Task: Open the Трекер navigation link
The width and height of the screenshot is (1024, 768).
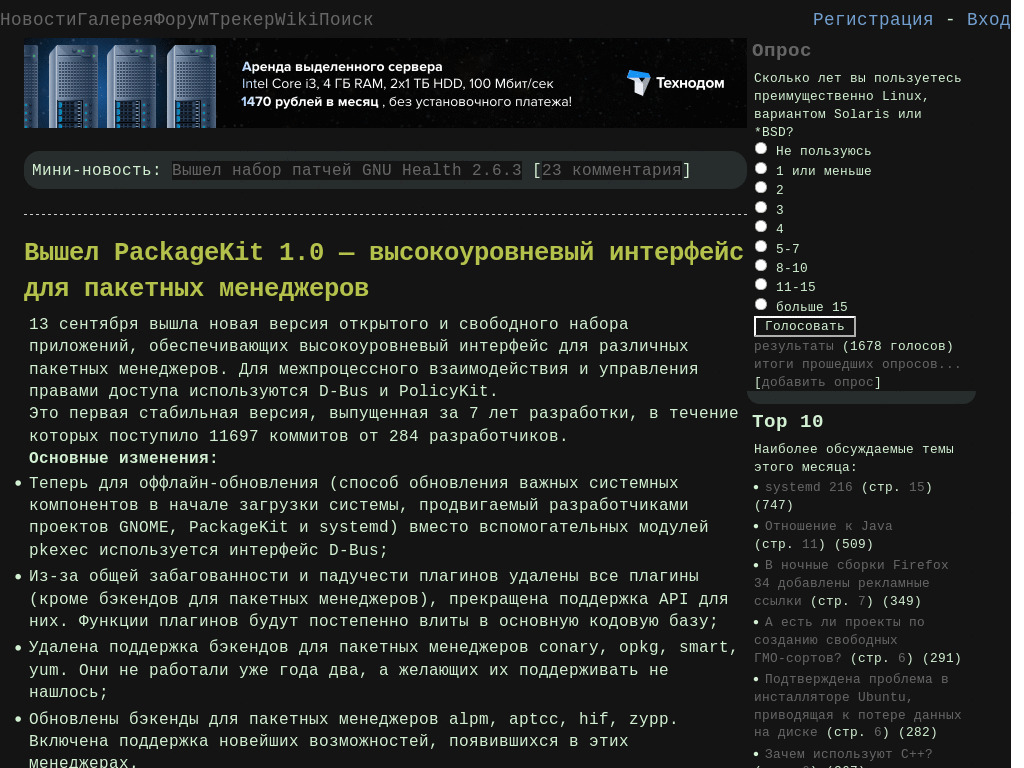Action: (x=242, y=20)
